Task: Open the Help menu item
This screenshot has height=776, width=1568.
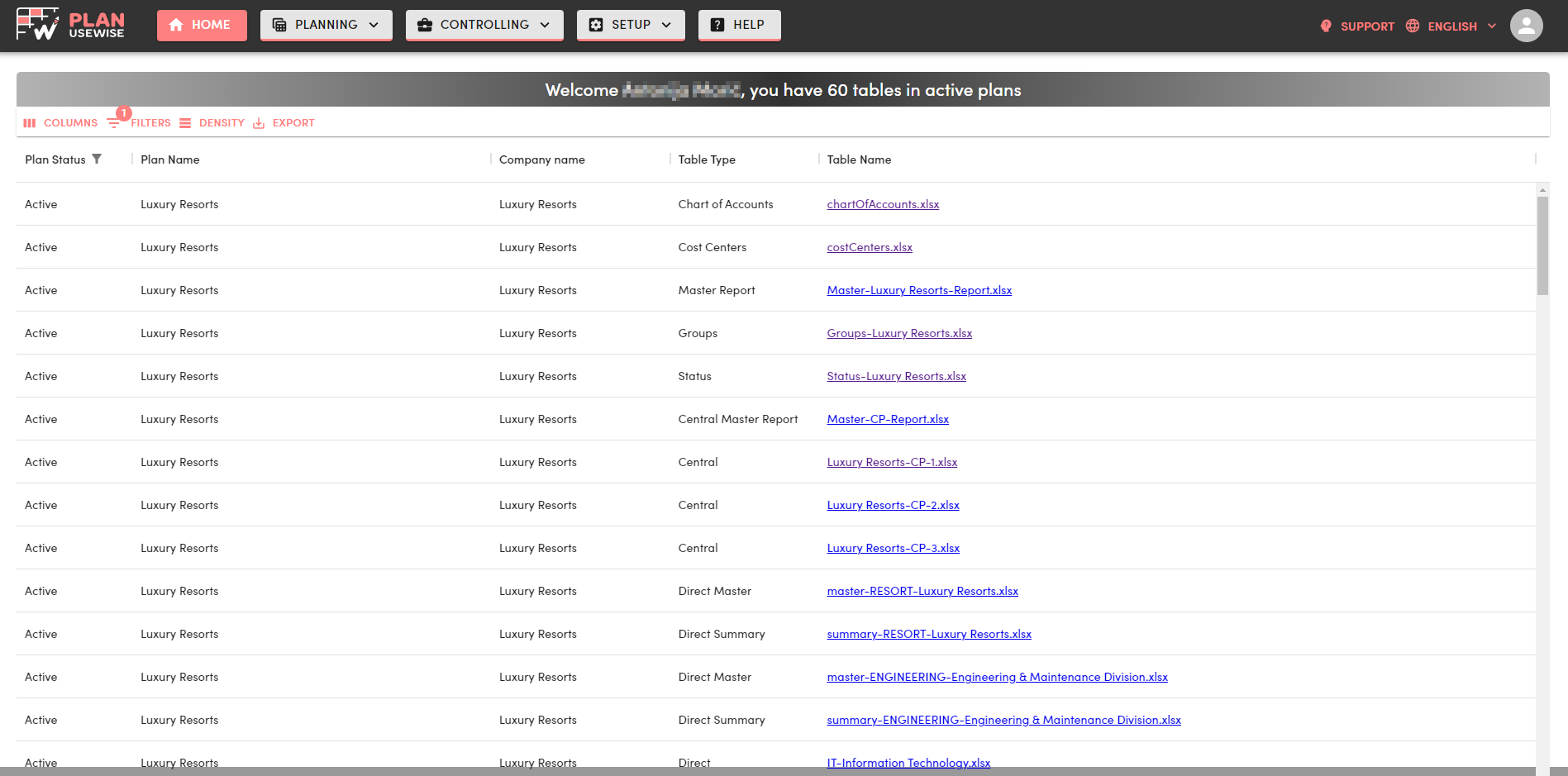Action: tap(739, 25)
